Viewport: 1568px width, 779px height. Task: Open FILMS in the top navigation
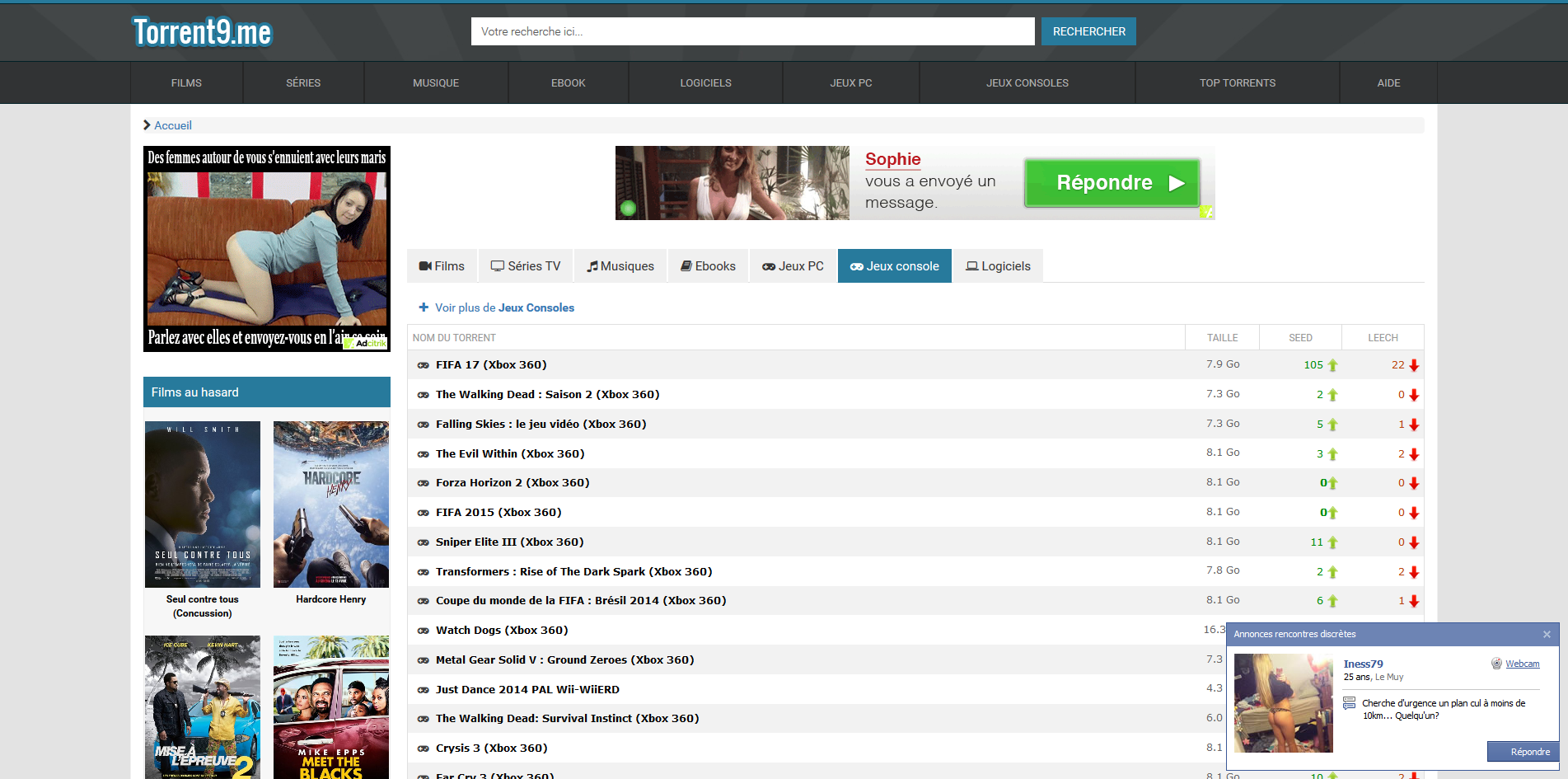click(186, 83)
